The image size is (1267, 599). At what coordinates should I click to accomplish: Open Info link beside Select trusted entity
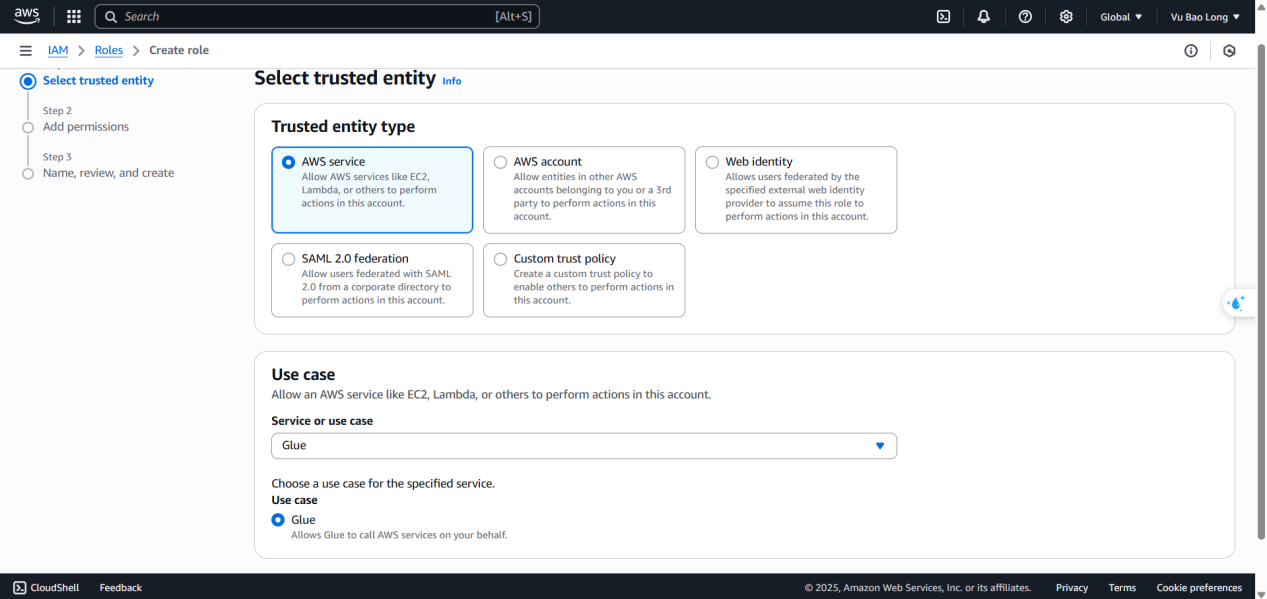[x=452, y=81]
